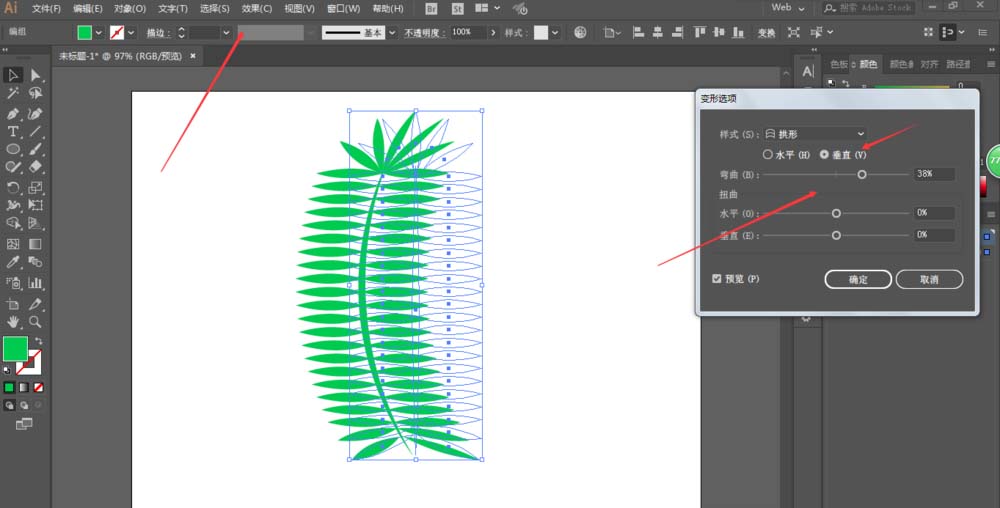Select the Zoom magnifier tool
The width and height of the screenshot is (1000, 508).
(x=35, y=322)
